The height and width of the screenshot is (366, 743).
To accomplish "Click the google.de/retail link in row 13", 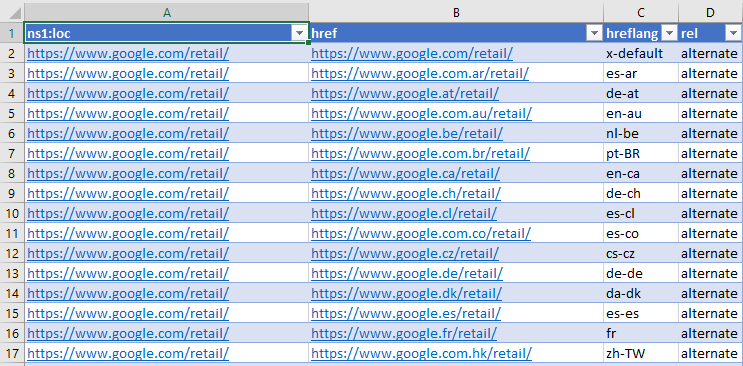I will tap(407, 274).
